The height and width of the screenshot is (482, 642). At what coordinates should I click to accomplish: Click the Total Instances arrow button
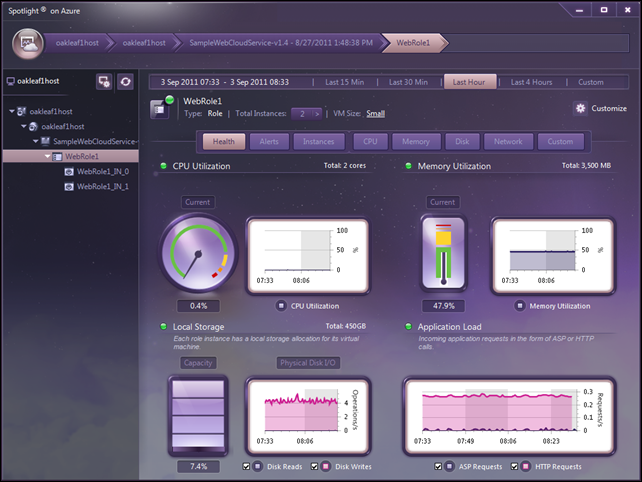click(x=317, y=114)
